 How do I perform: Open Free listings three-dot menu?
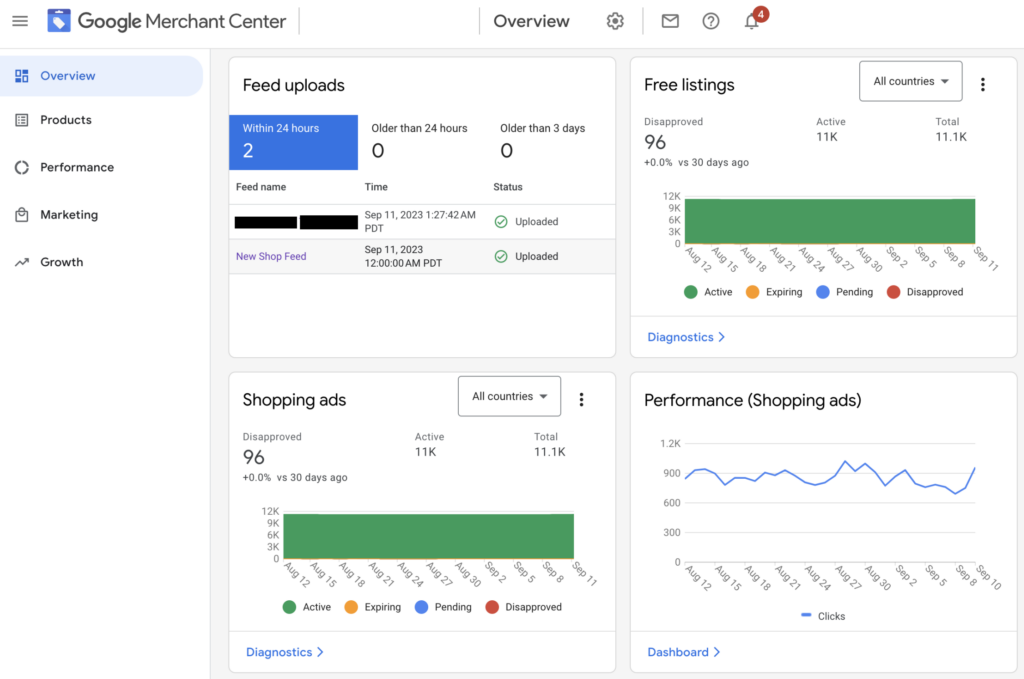tap(982, 85)
